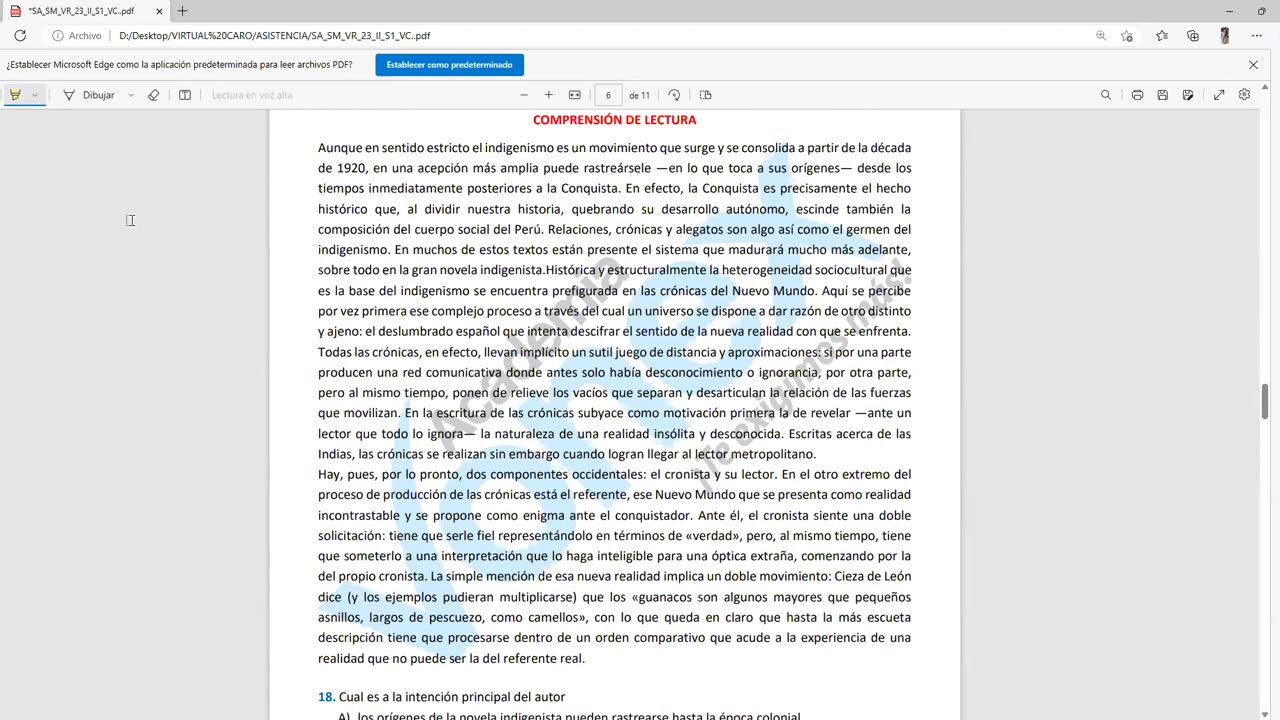Click Establecer como predeterminado button
The width and height of the screenshot is (1280, 720).
449,65
